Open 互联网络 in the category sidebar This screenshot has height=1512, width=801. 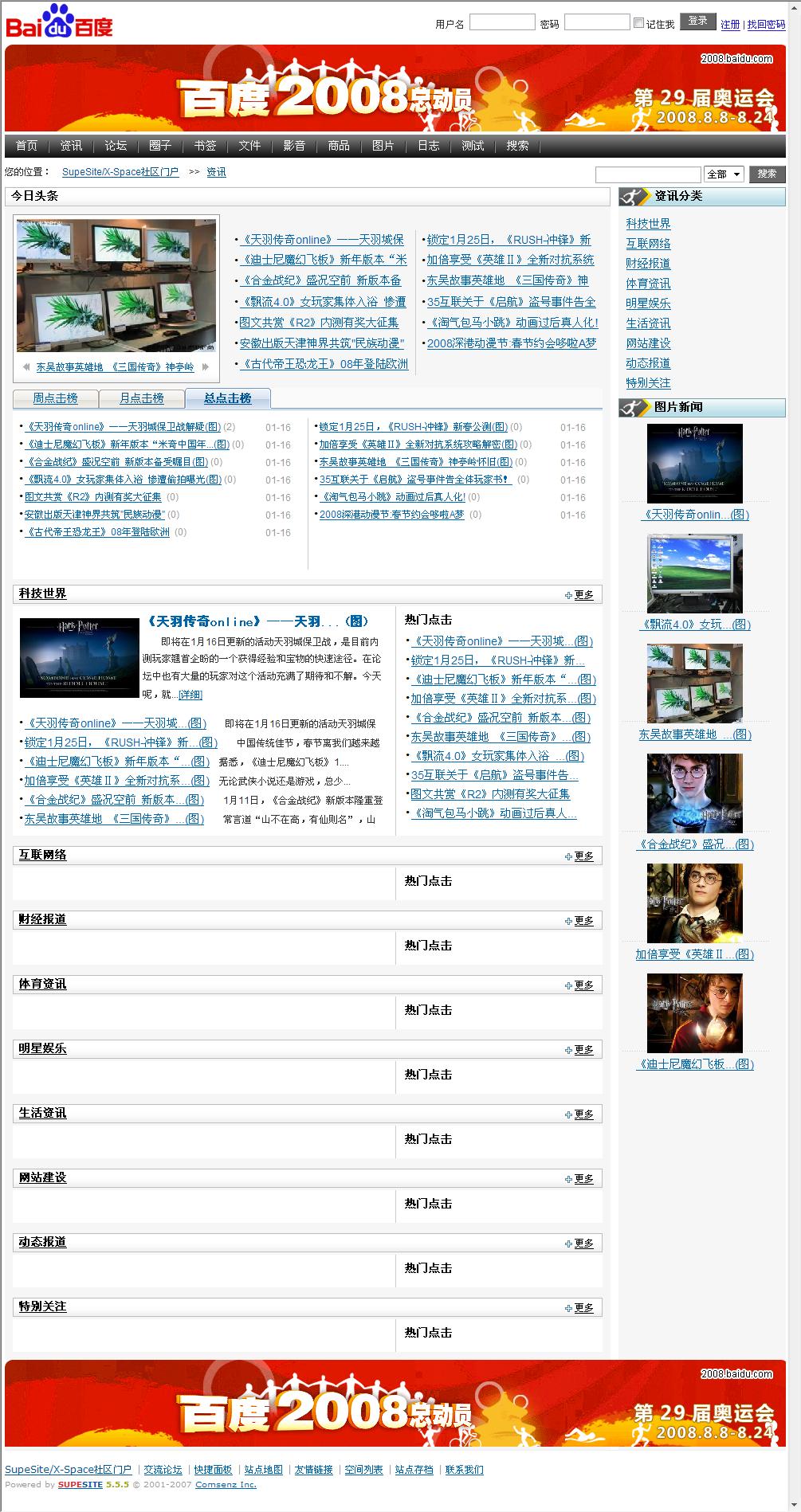coord(648,244)
